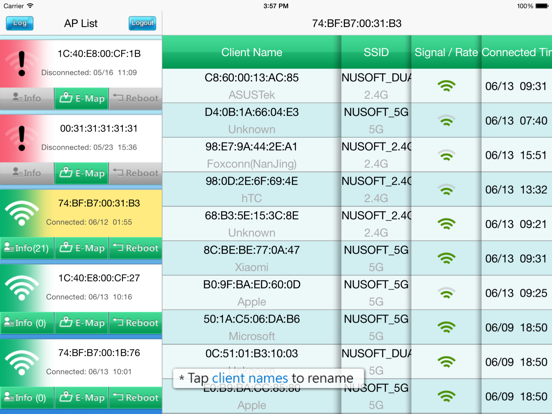The image size is (552, 414).
Task: Tap Wi-Fi icon of AP 1C:40:E8:00:CF:27
Action: 22,288
